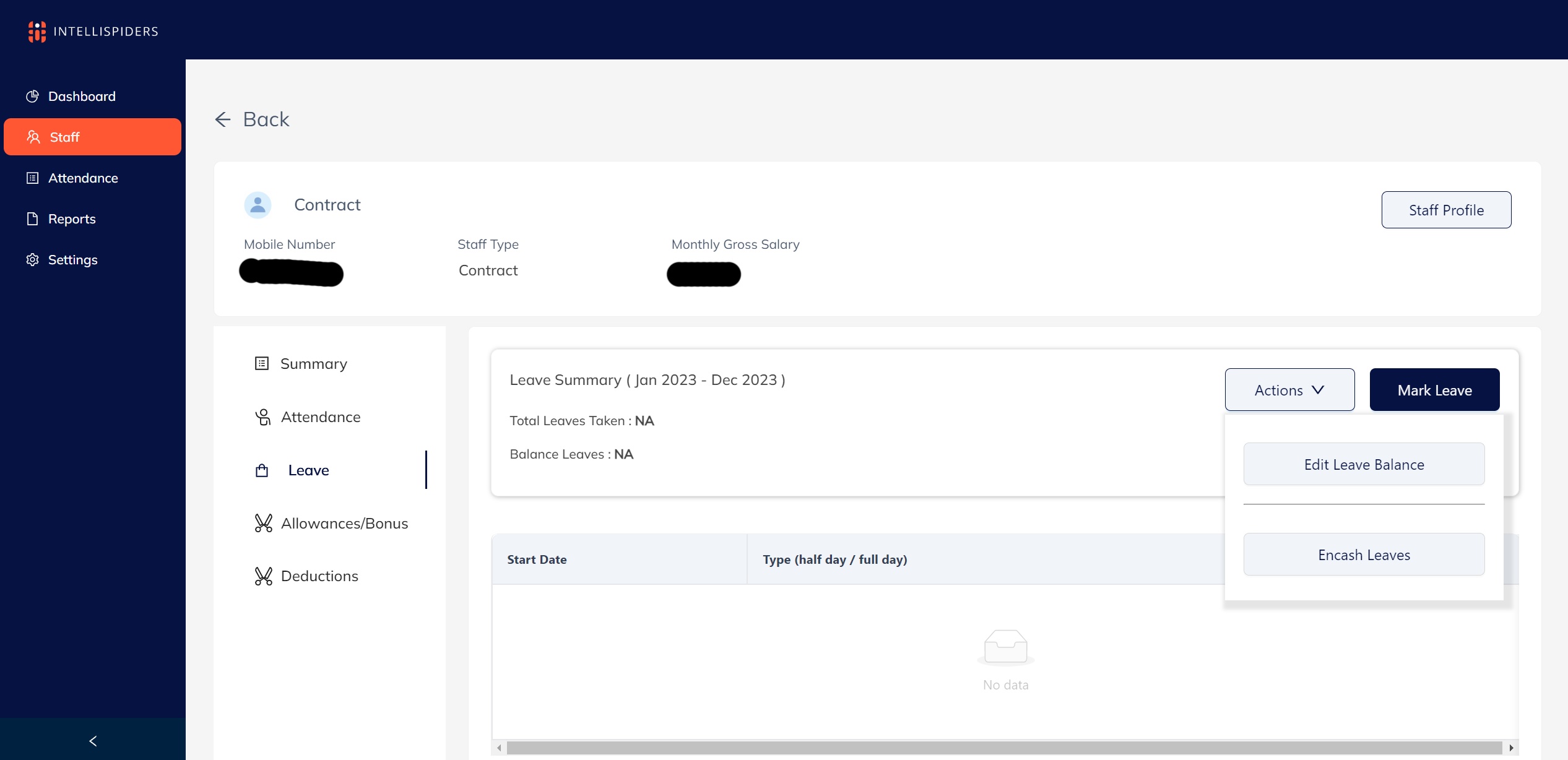Image resolution: width=1568 pixels, height=760 pixels.
Task: Select the Staff people icon in sidebar
Action: [x=33, y=137]
